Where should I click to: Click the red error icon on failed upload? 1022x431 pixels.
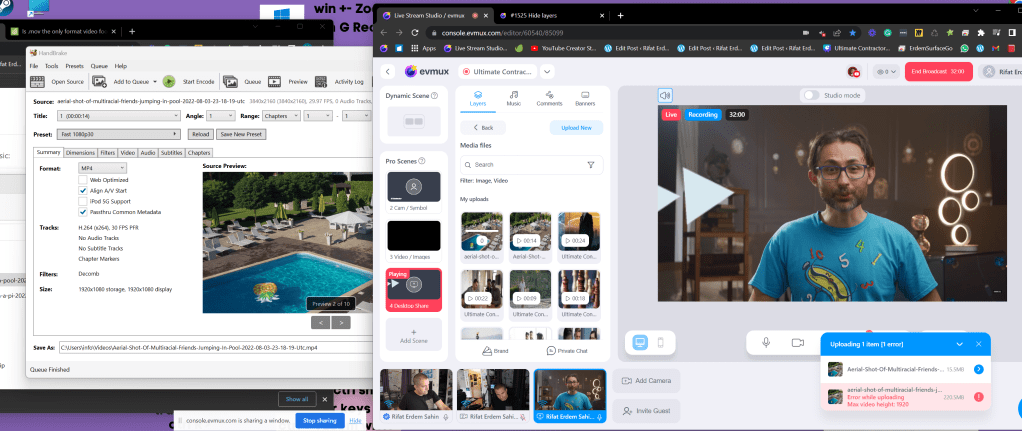tap(978, 396)
